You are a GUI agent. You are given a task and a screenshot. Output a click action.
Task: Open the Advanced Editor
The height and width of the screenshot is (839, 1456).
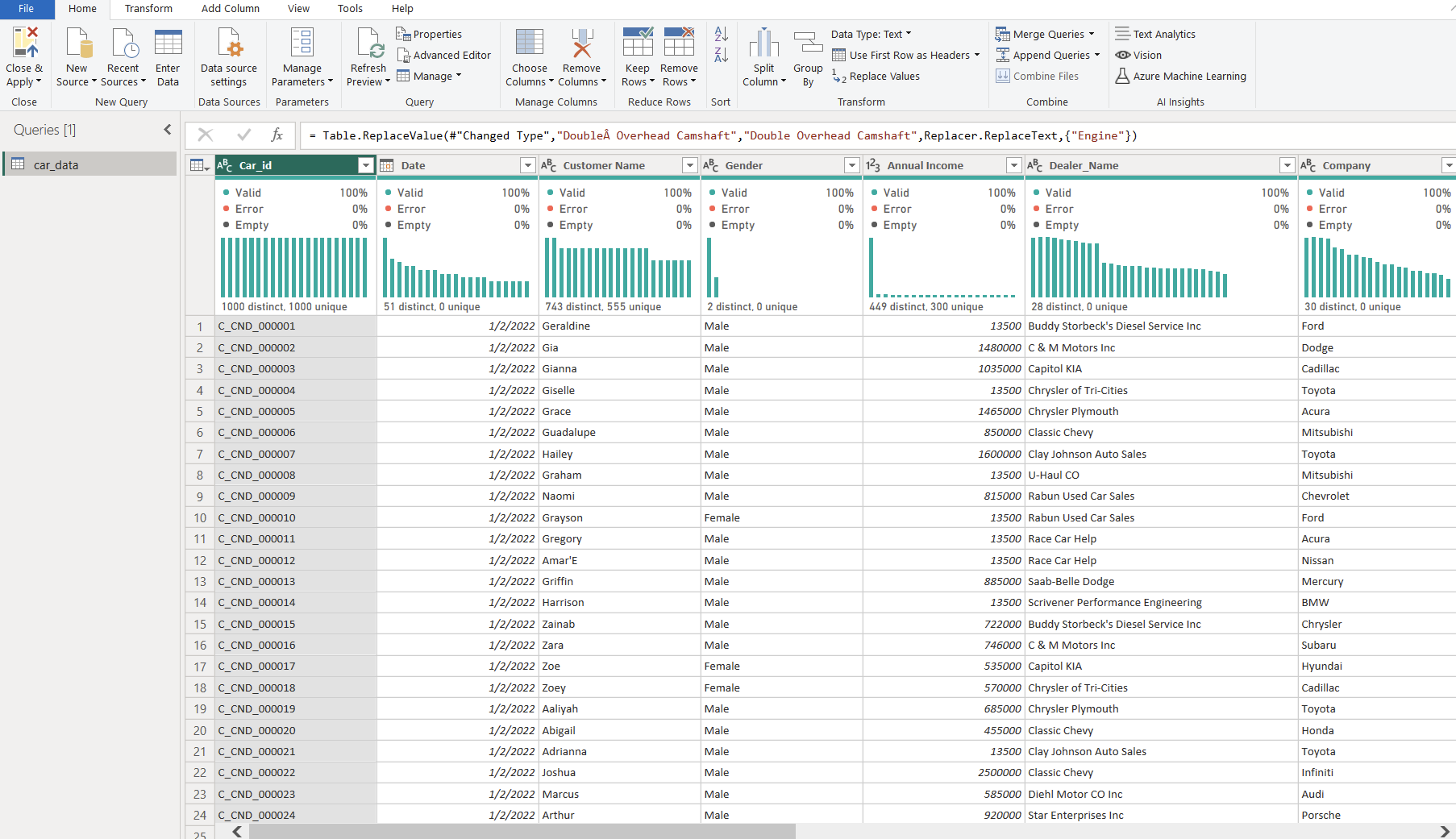click(443, 55)
